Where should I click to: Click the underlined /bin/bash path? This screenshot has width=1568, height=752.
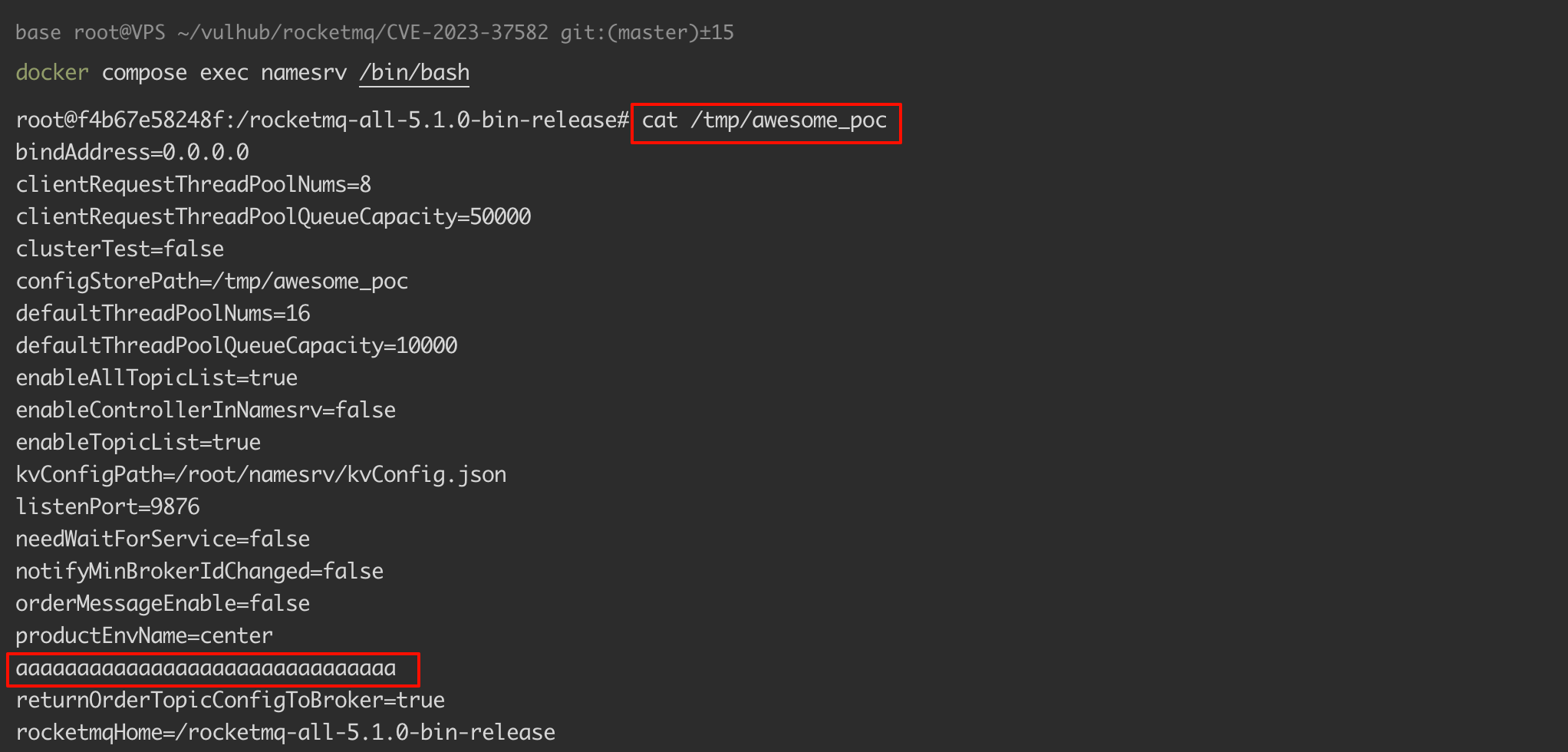[414, 73]
